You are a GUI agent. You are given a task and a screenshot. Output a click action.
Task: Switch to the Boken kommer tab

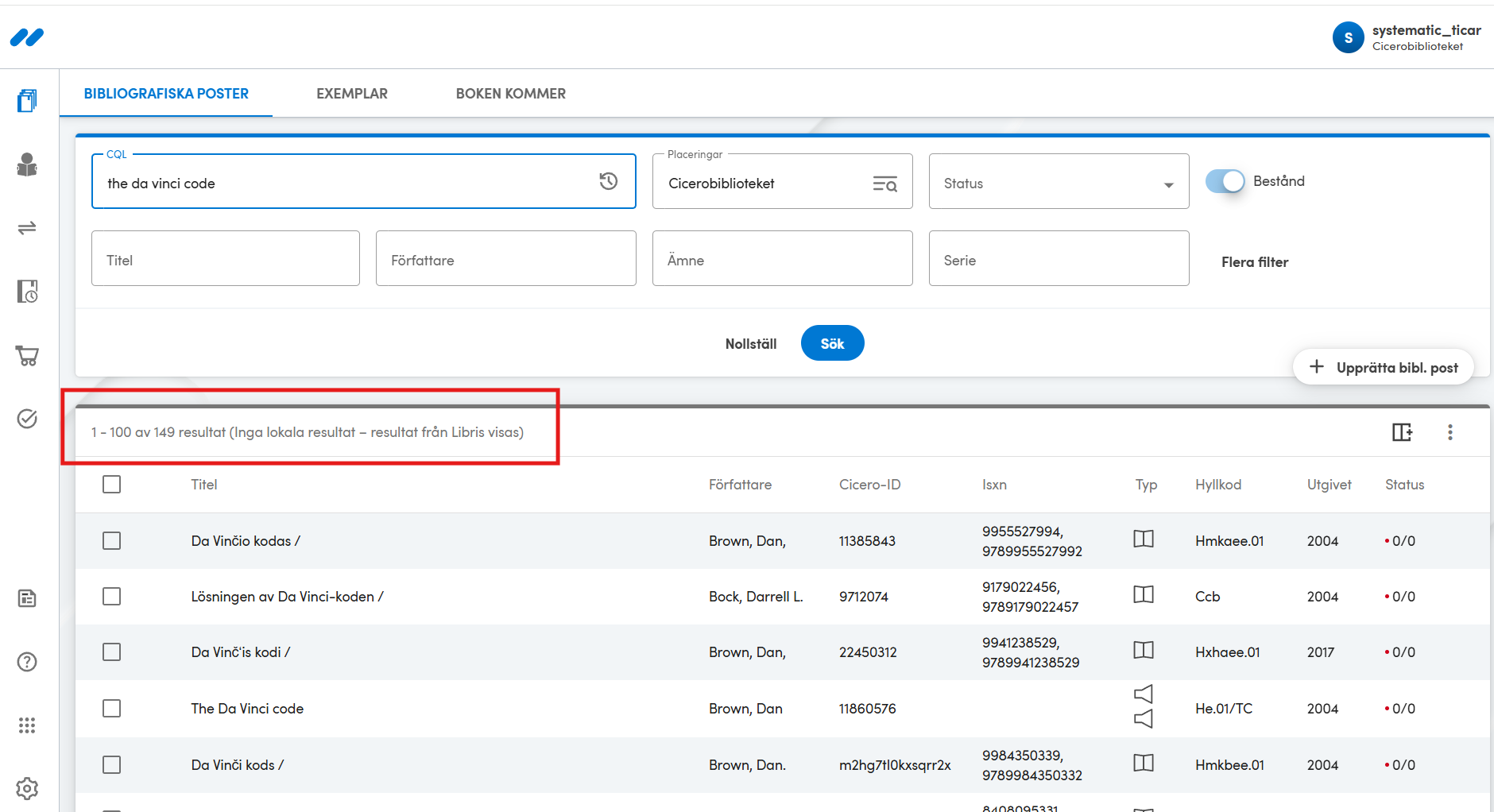point(511,94)
